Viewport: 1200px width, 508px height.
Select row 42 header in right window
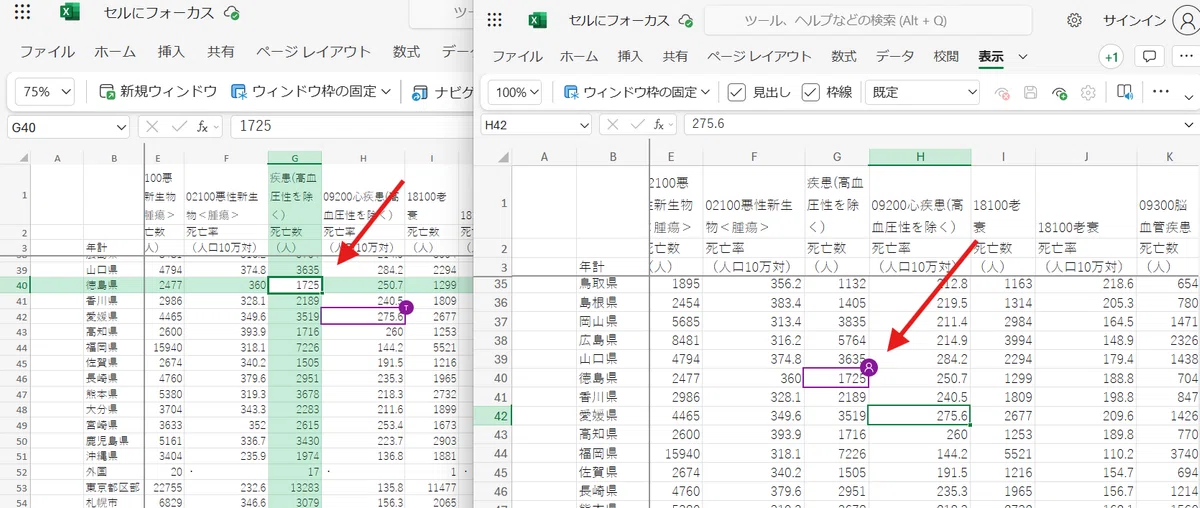493,417
